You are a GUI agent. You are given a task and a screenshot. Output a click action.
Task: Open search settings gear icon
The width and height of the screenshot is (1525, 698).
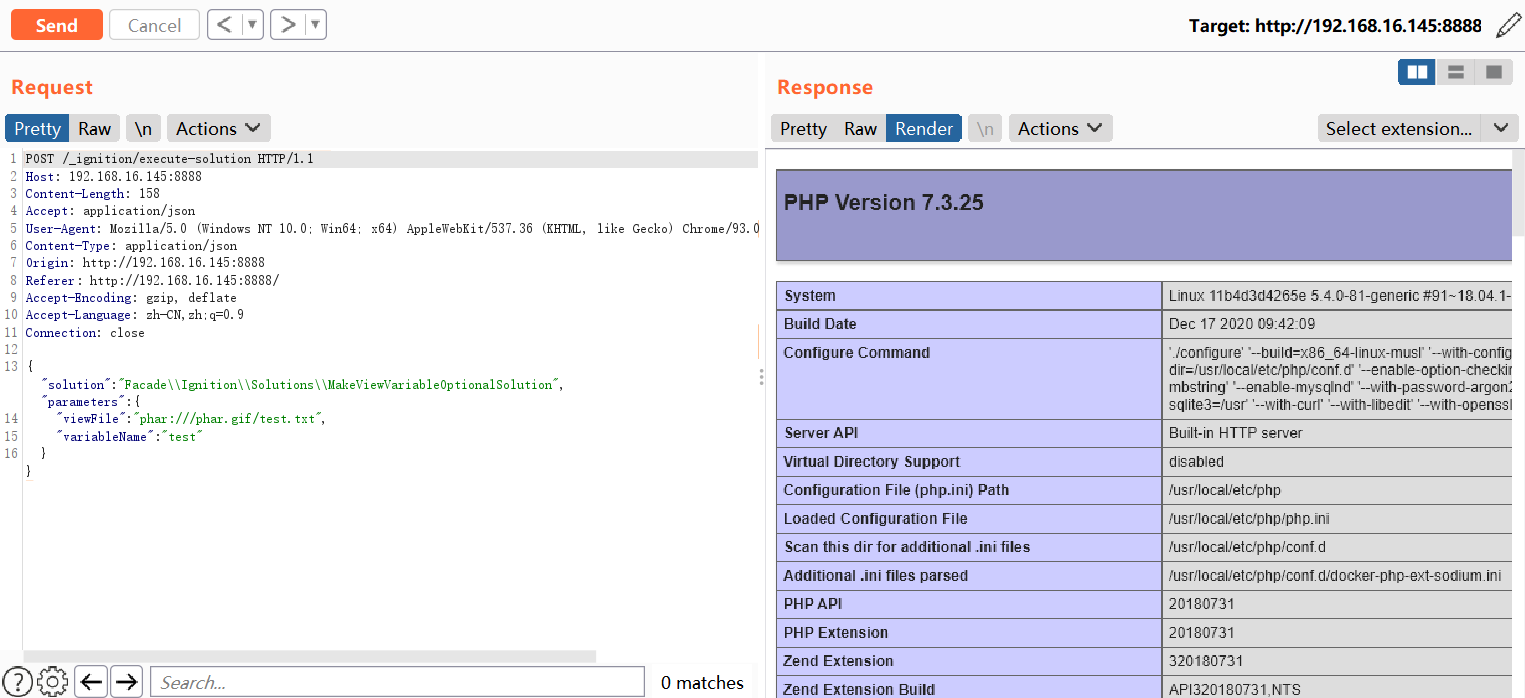[x=53, y=682]
